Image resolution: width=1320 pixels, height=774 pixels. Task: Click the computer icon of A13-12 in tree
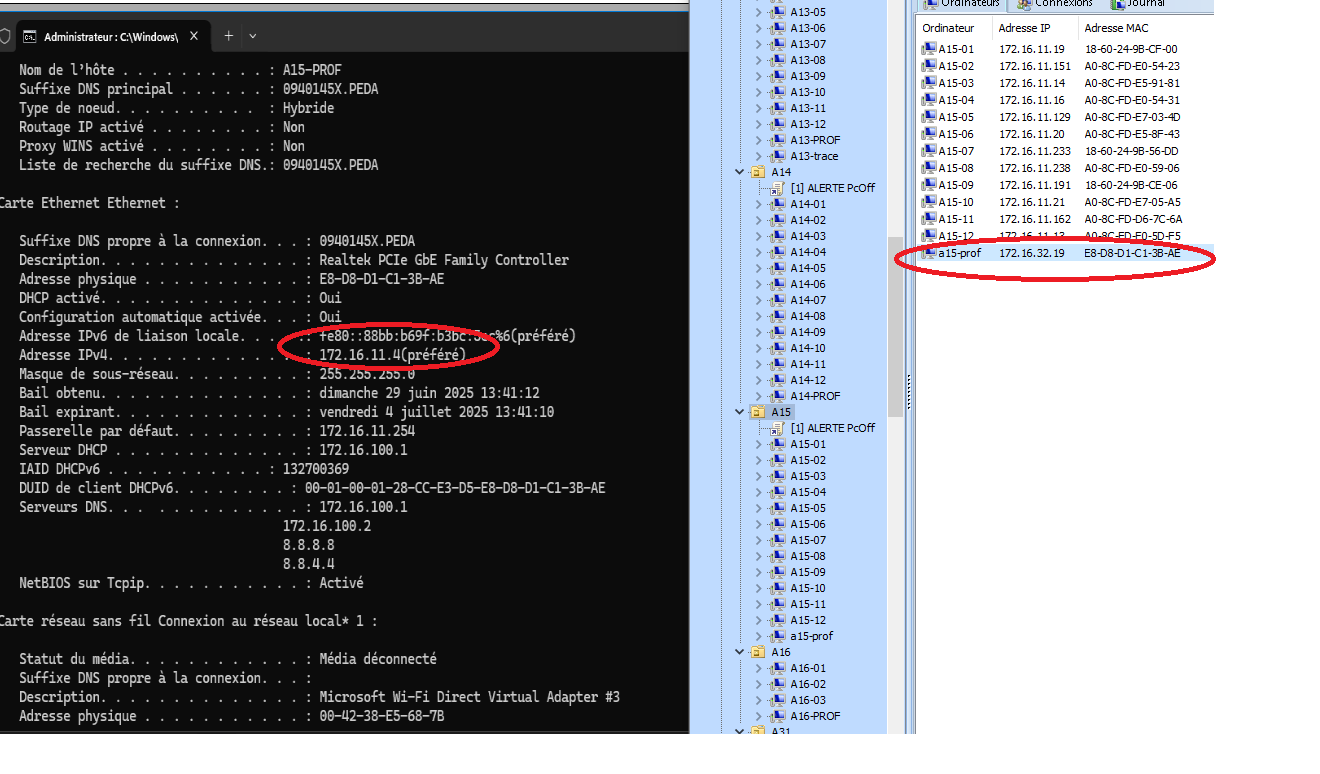(777, 124)
